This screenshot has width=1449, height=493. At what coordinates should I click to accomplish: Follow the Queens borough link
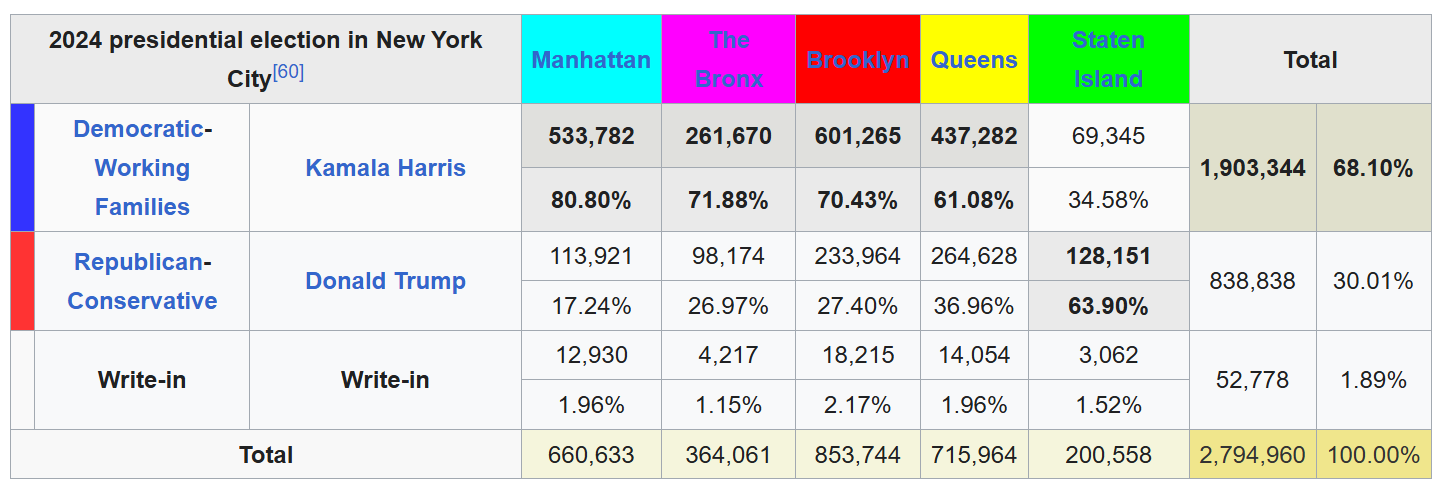(x=974, y=60)
